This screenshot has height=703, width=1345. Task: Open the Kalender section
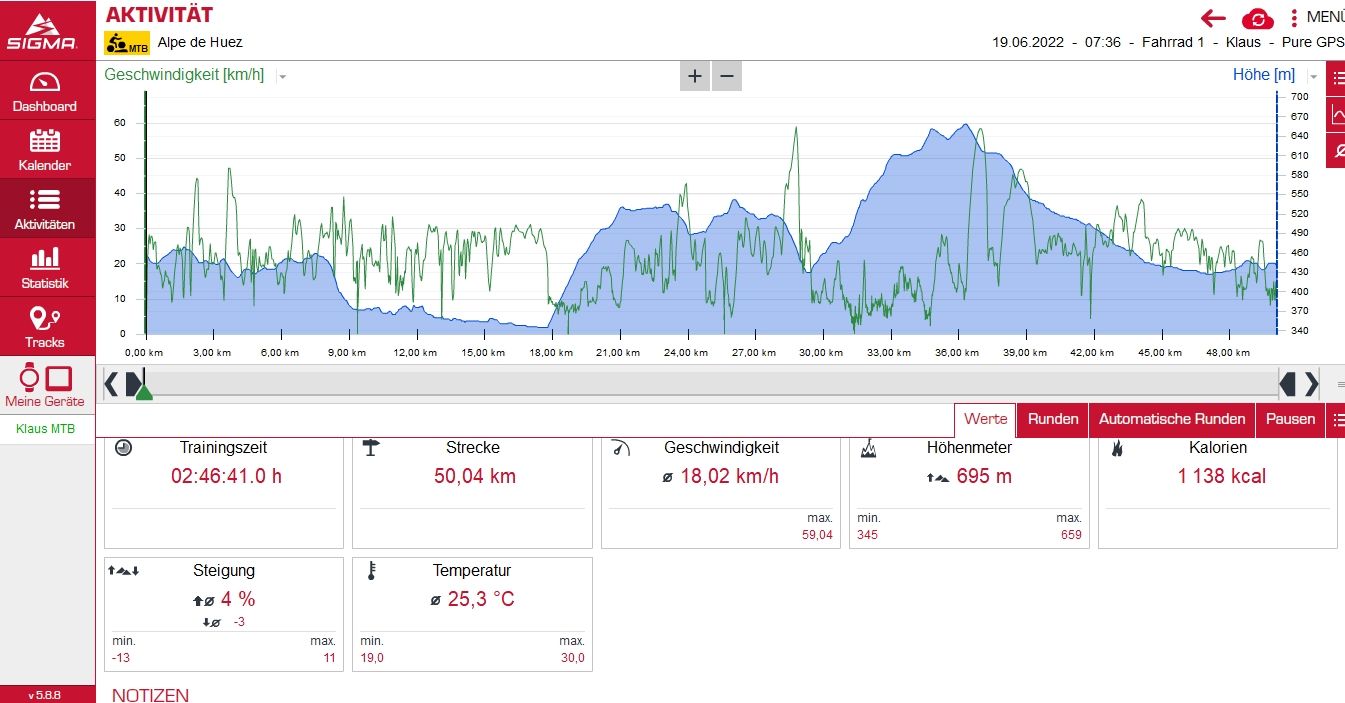[45, 150]
